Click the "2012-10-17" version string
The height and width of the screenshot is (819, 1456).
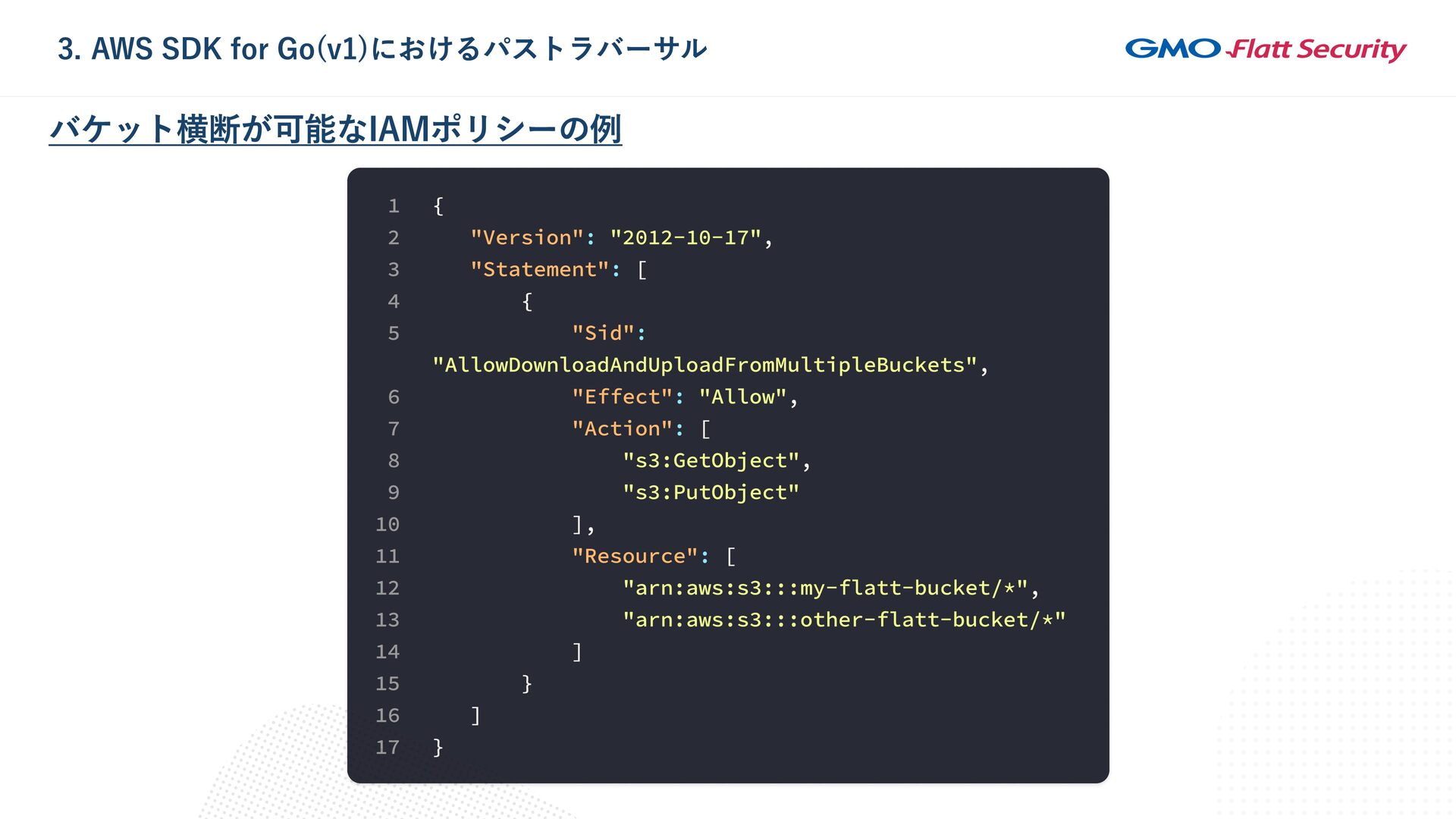686,237
